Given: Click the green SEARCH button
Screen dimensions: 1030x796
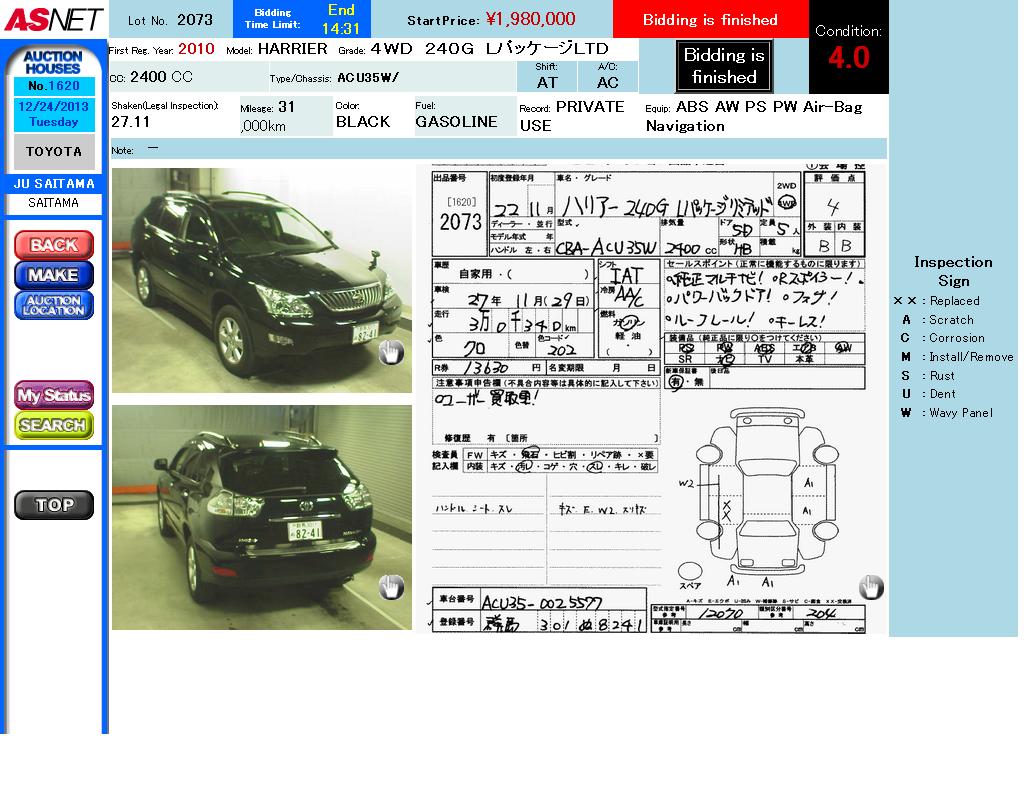Looking at the screenshot, I should [x=54, y=425].
